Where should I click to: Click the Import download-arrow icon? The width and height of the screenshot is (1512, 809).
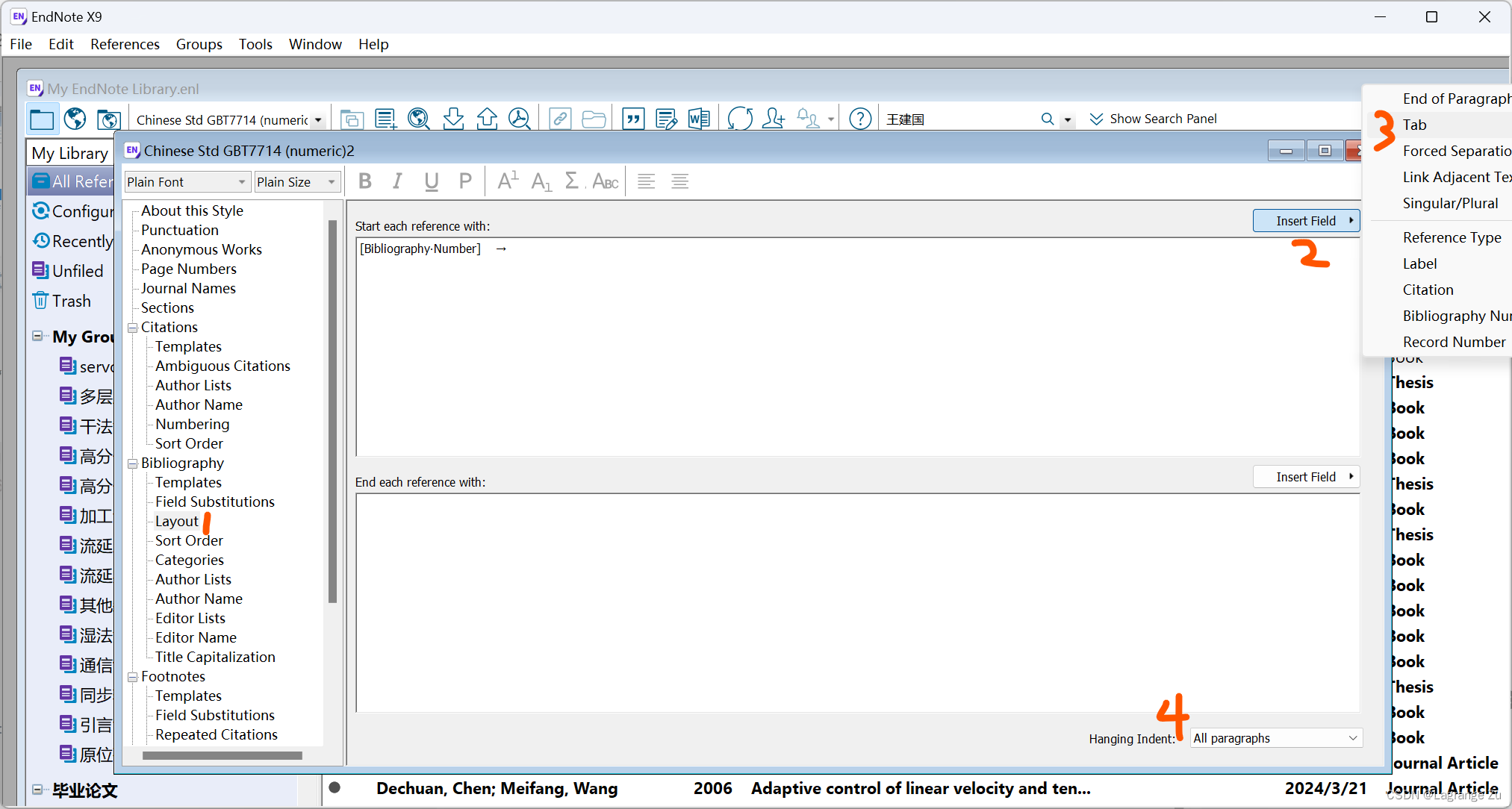click(453, 119)
